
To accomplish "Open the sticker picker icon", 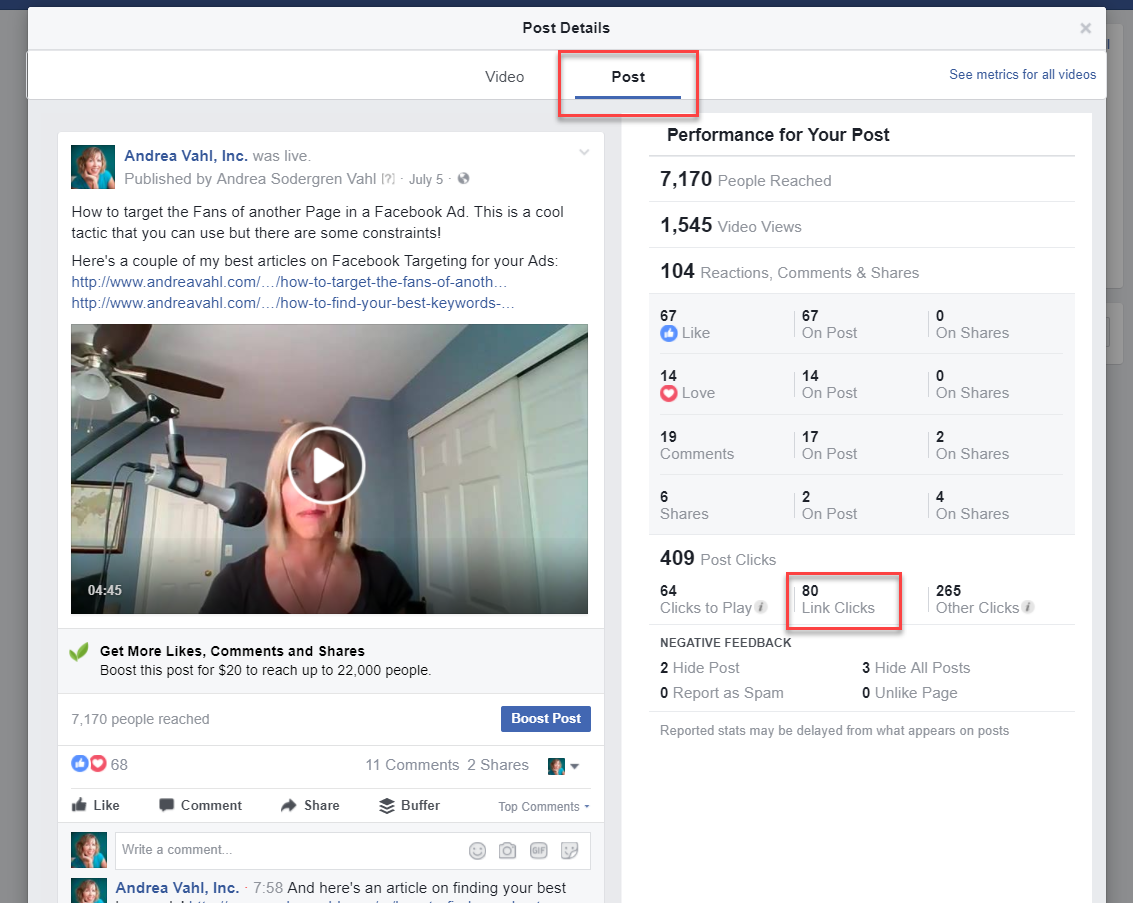I will pyautogui.click(x=569, y=851).
